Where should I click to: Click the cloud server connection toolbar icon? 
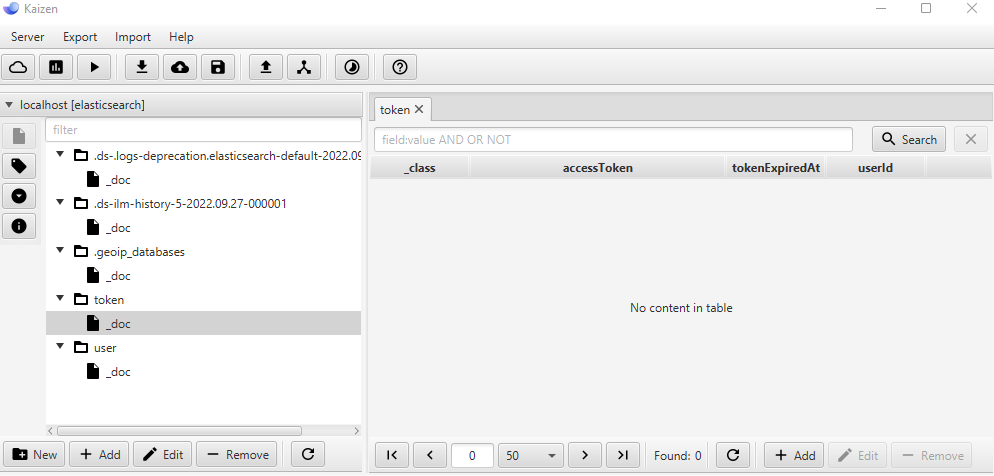click(x=18, y=67)
